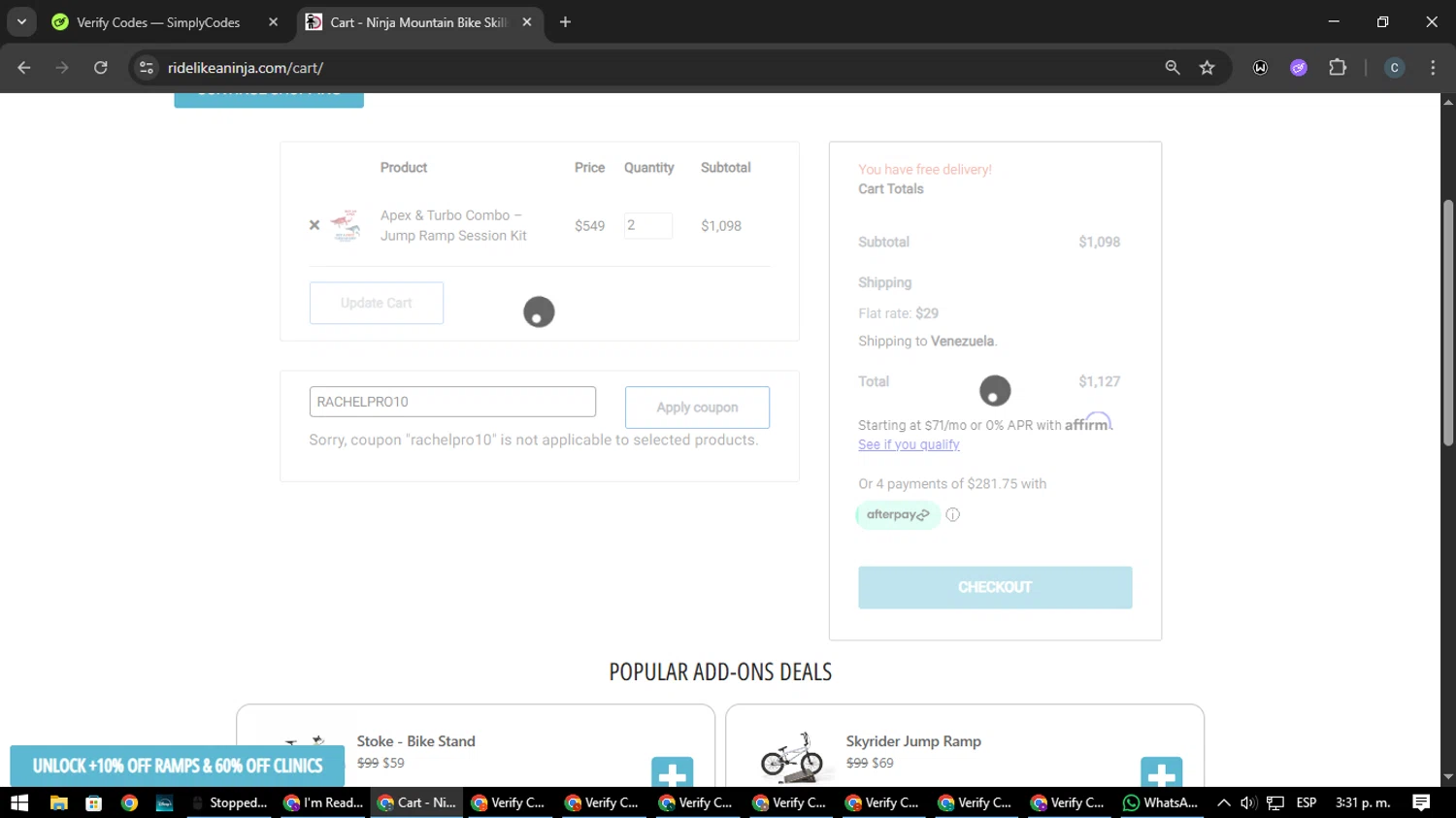Open the pinned Chrome taskbar icon
Viewport: 1456px width, 818px height.
129,802
